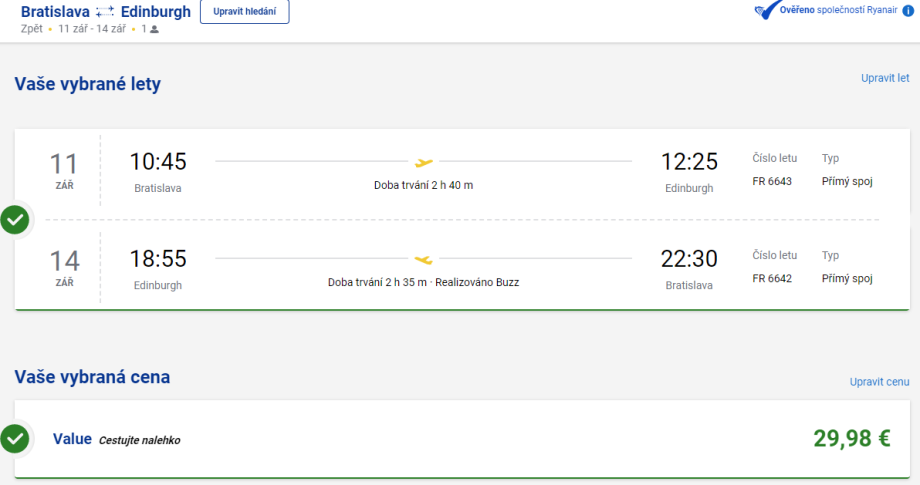
Task: Open the info icon next to Ryanair
Action: click(x=908, y=11)
